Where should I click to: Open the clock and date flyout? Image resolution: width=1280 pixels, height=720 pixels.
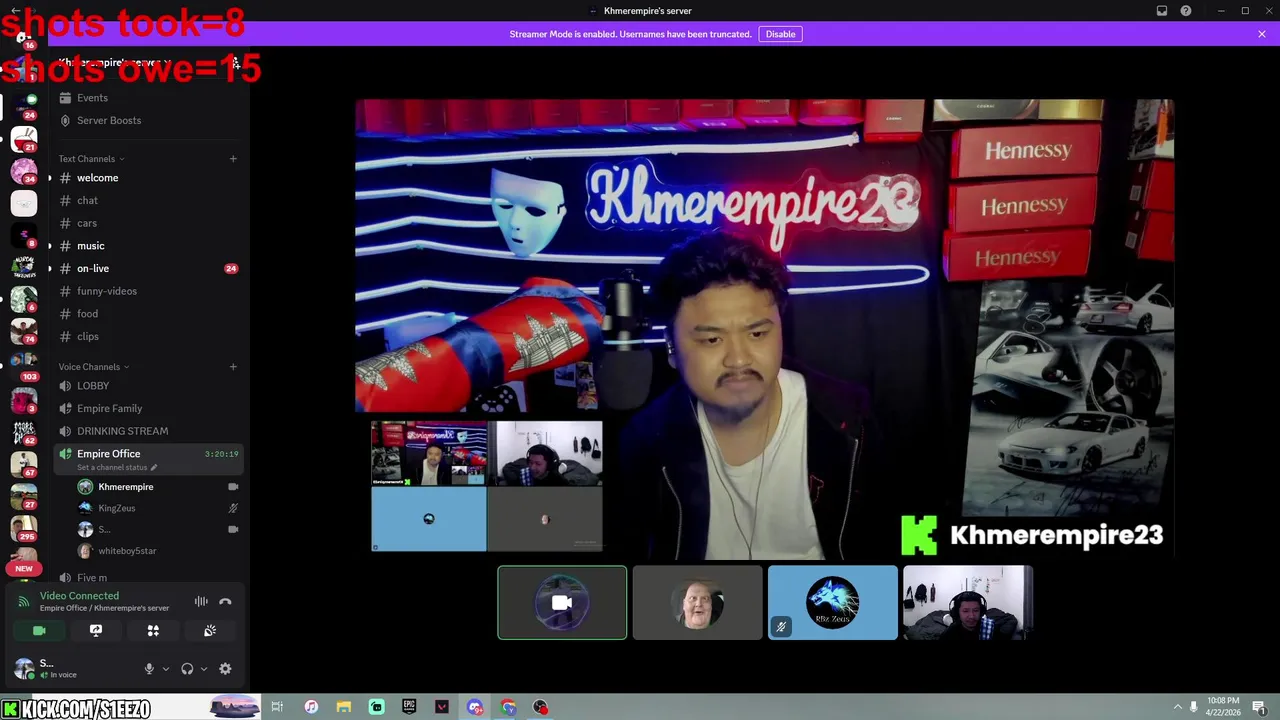click(1223, 707)
